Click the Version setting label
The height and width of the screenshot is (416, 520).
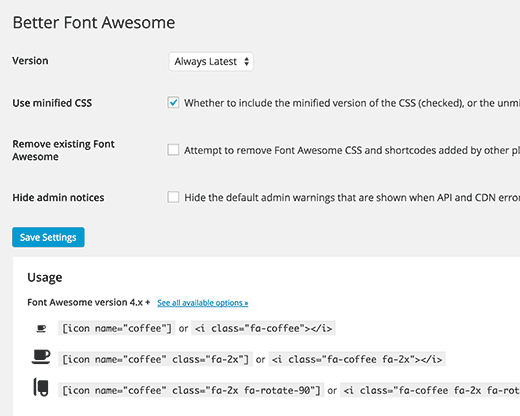30,61
